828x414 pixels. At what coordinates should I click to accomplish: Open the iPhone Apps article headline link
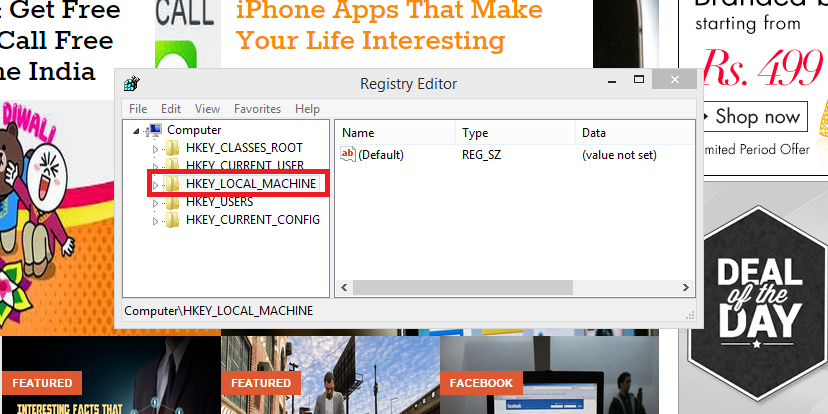[x=389, y=25]
